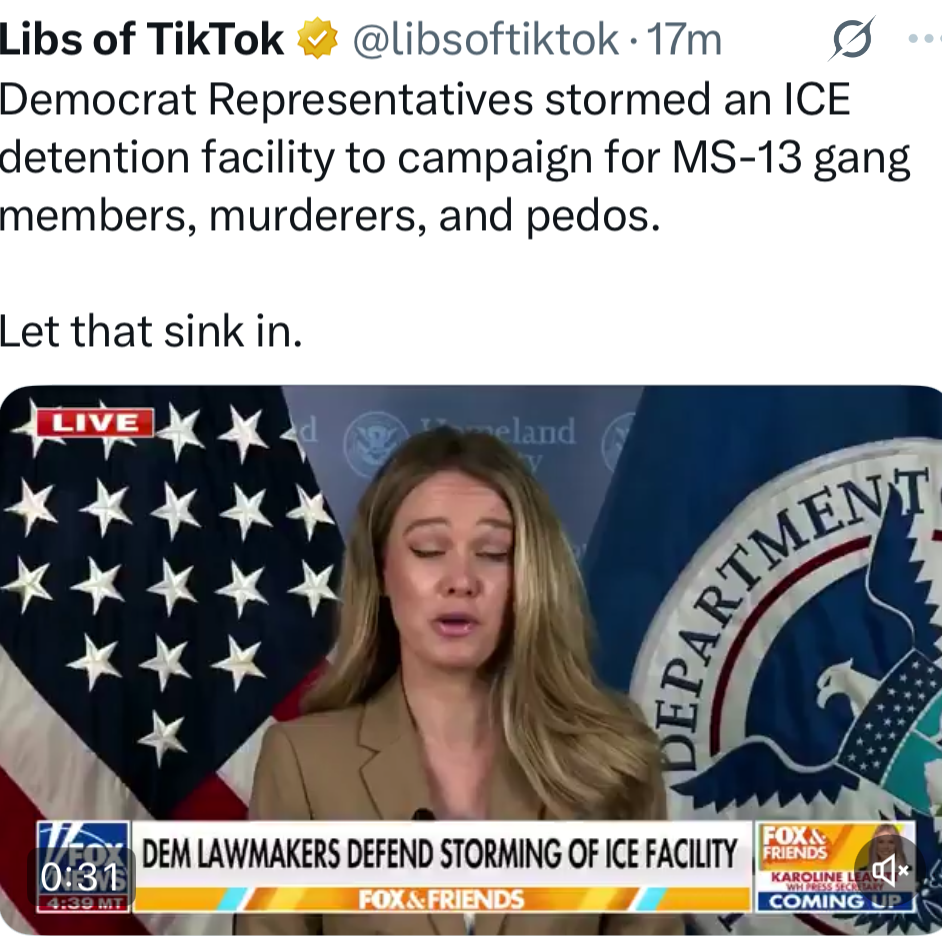
Task: Click the tweet text about ICE facility
Action: click(455, 157)
